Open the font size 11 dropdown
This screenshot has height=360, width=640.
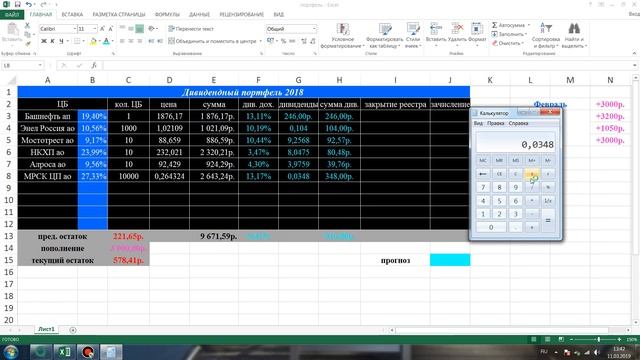click(95, 29)
